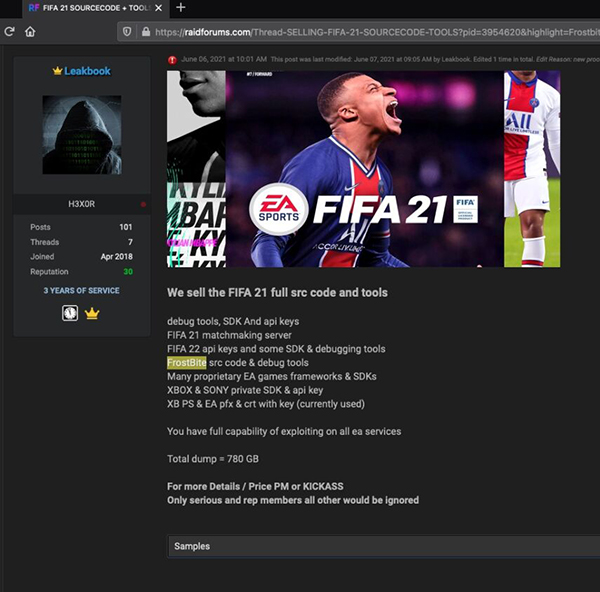
Task: Click the H3X0R user title bar
Action: (x=82, y=204)
